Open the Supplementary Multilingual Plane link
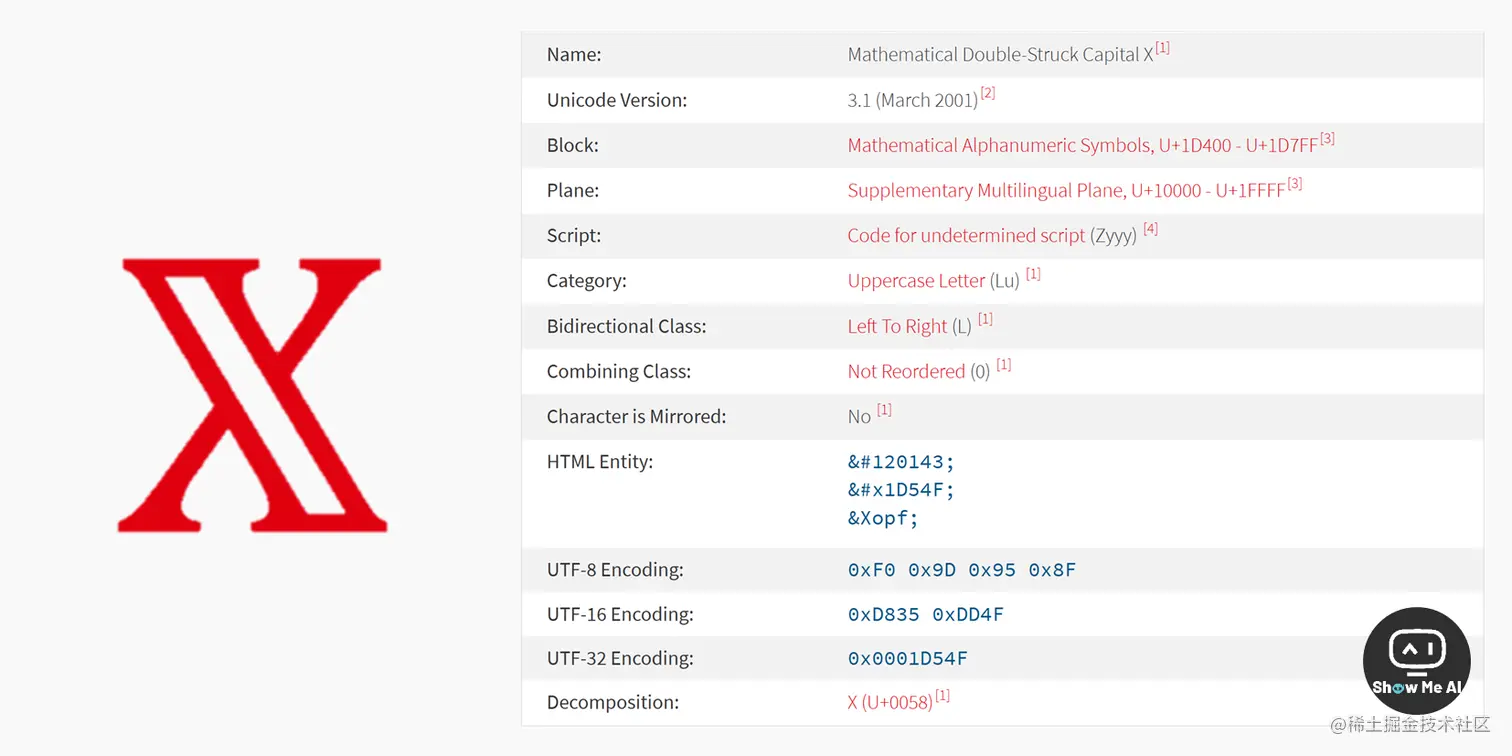The width and height of the screenshot is (1512, 756). pos(1066,190)
